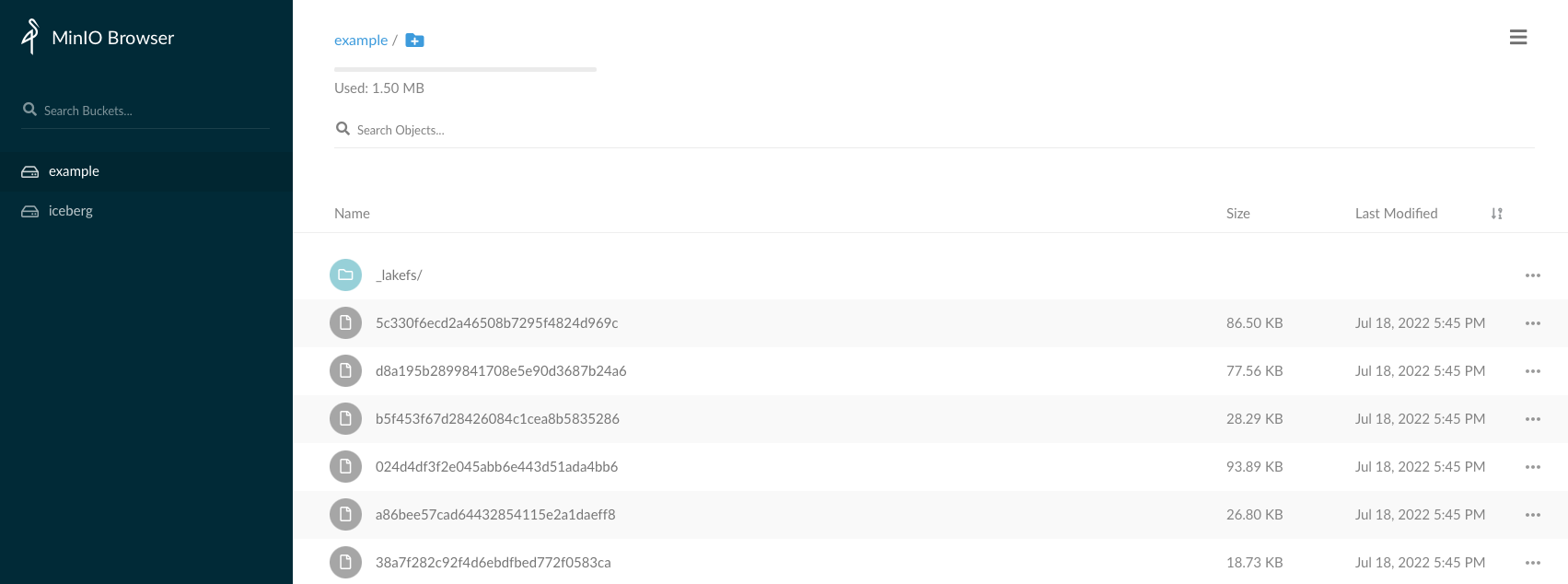Open the _lakefs/ folder name link
1568x584 pixels.
tap(399, 275)
